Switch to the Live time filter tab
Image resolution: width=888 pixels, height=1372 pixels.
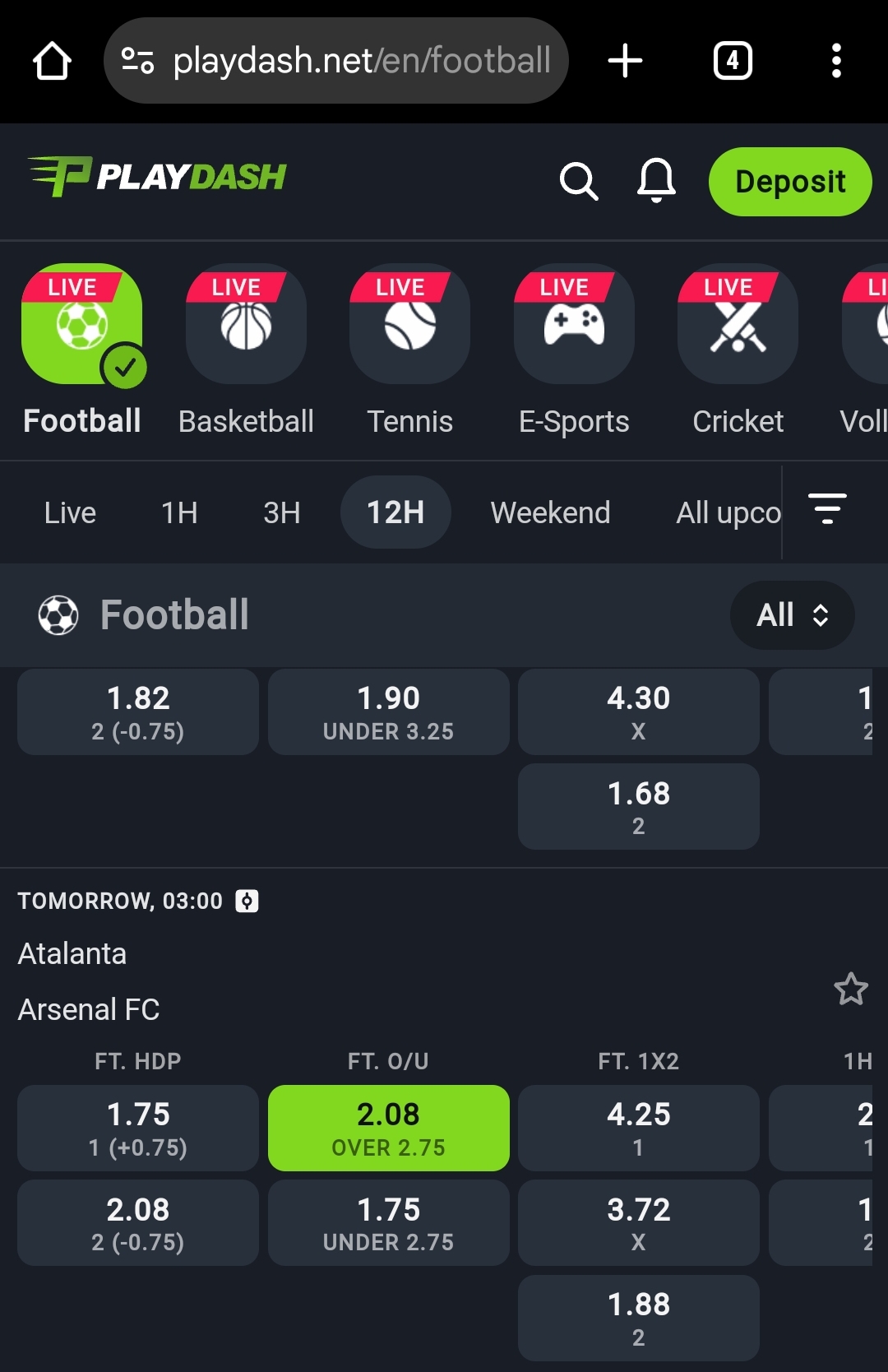tap(70, 512)
